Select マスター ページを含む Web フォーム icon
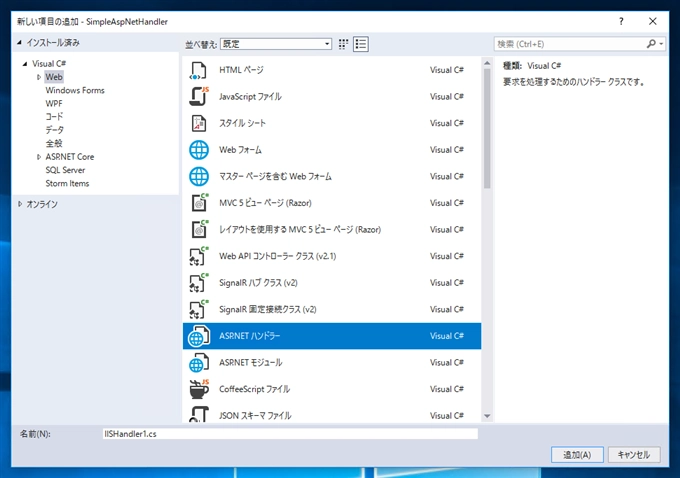Image resolution: width=680 pixels, height=478 pixels. (x=199, y=177)
